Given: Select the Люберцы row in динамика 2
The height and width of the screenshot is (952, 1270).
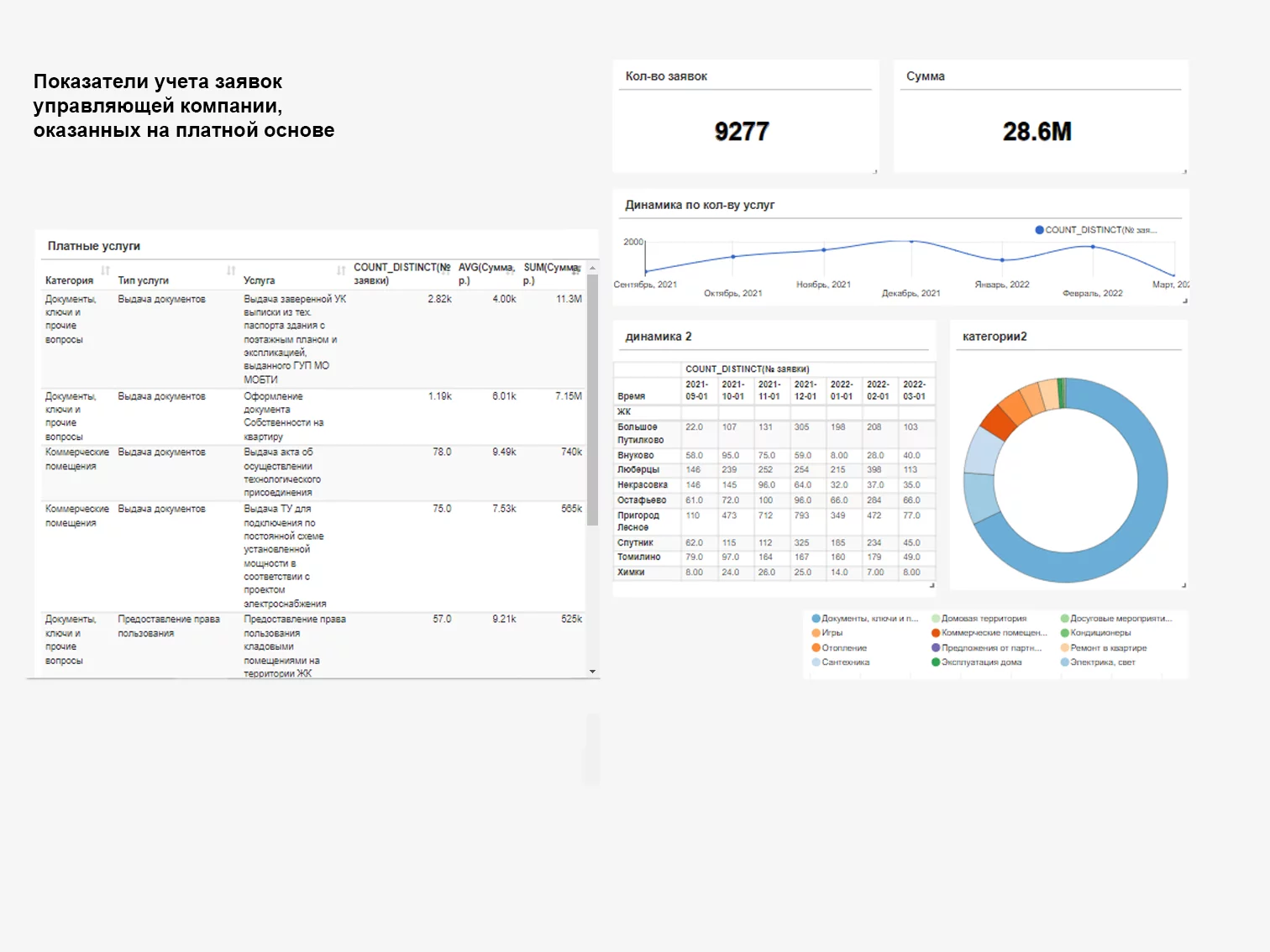Looking at the screenshot, I should tap(638, 470).
